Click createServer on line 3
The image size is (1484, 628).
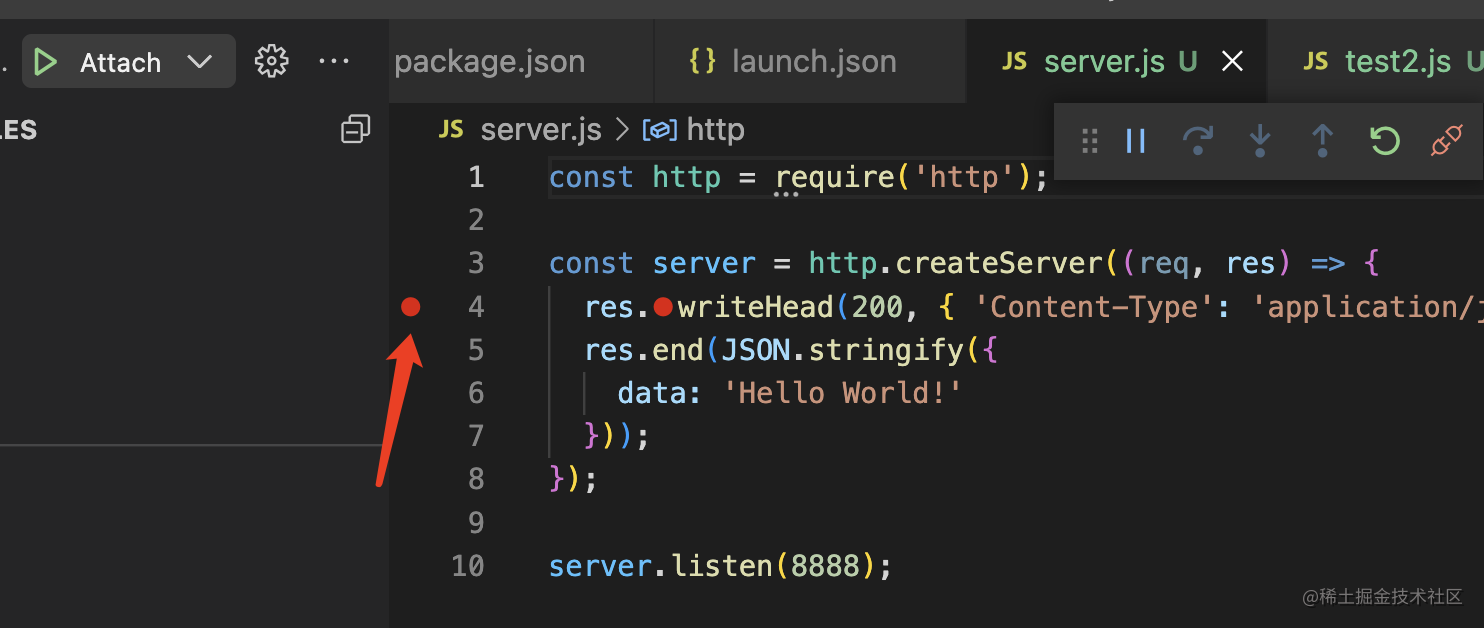tap(1000, 264)
